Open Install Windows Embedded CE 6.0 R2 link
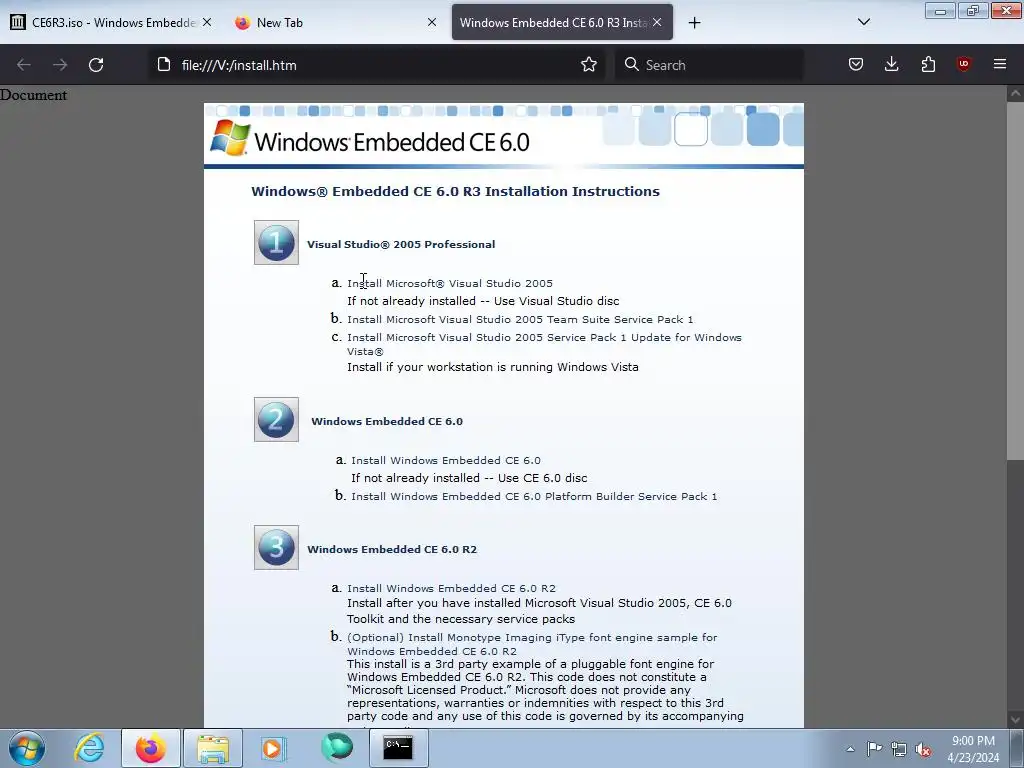 click(451, 588)
